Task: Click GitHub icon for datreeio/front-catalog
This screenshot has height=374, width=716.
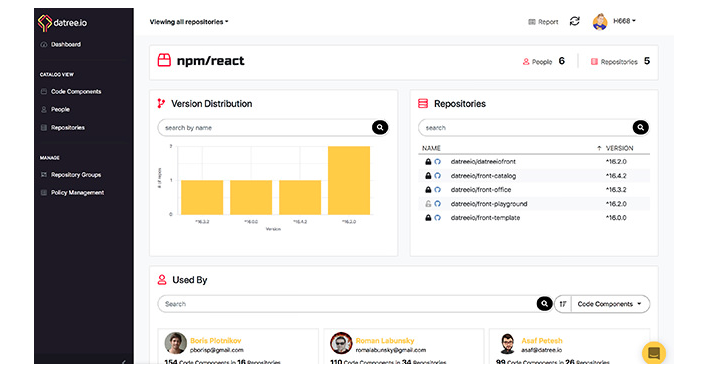Action: [x=437, y=176]
